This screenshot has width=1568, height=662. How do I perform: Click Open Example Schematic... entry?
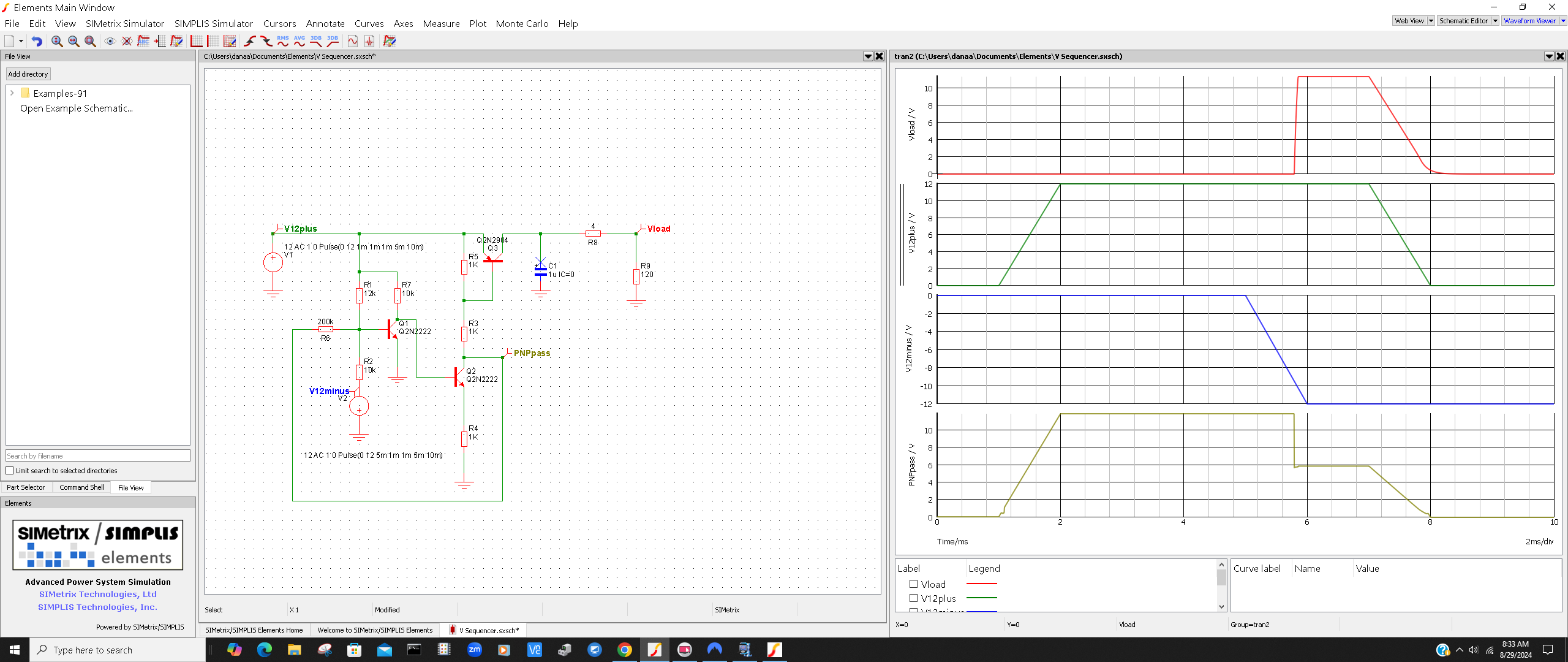[77, 108]
